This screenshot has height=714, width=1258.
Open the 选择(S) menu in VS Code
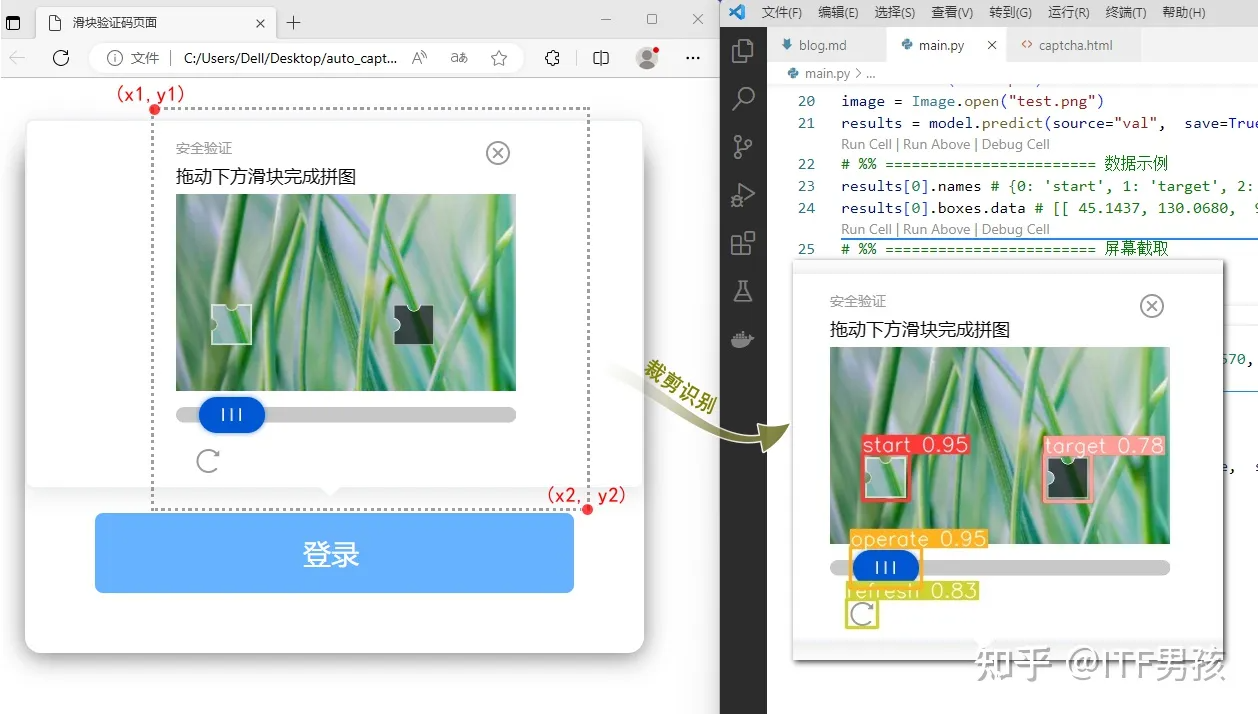[895, 13]
